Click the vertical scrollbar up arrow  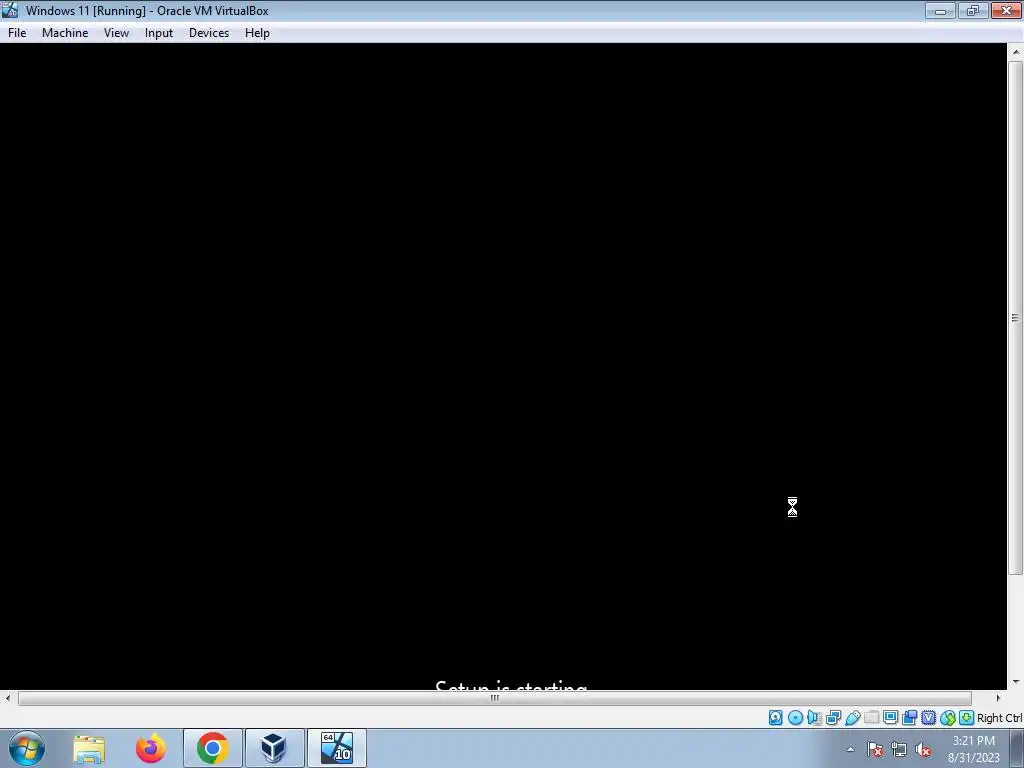[x=1015, y=52]
